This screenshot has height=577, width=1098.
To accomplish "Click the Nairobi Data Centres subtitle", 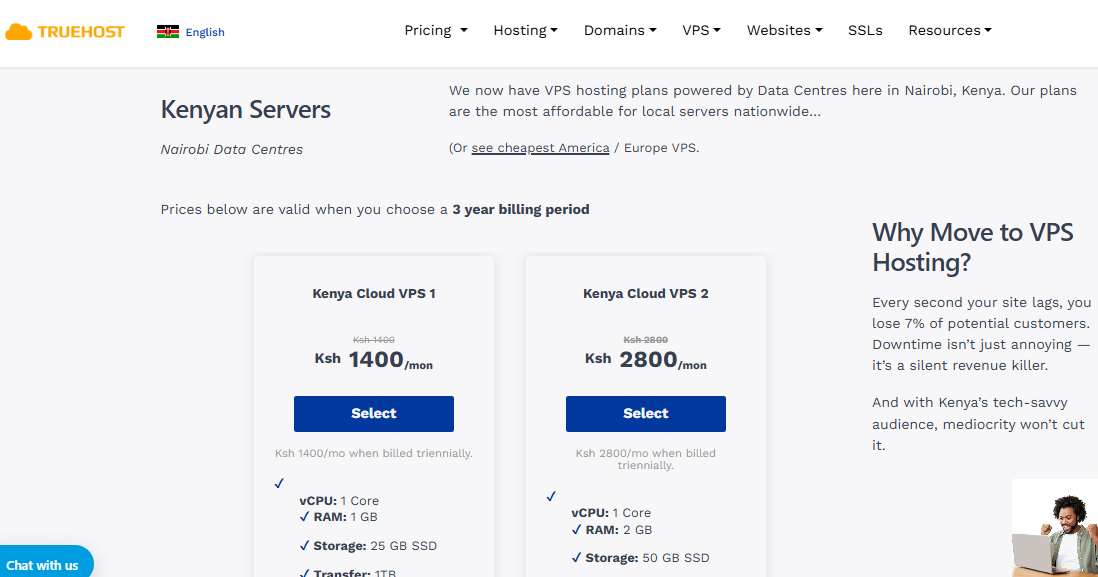I will pos(232,149).
